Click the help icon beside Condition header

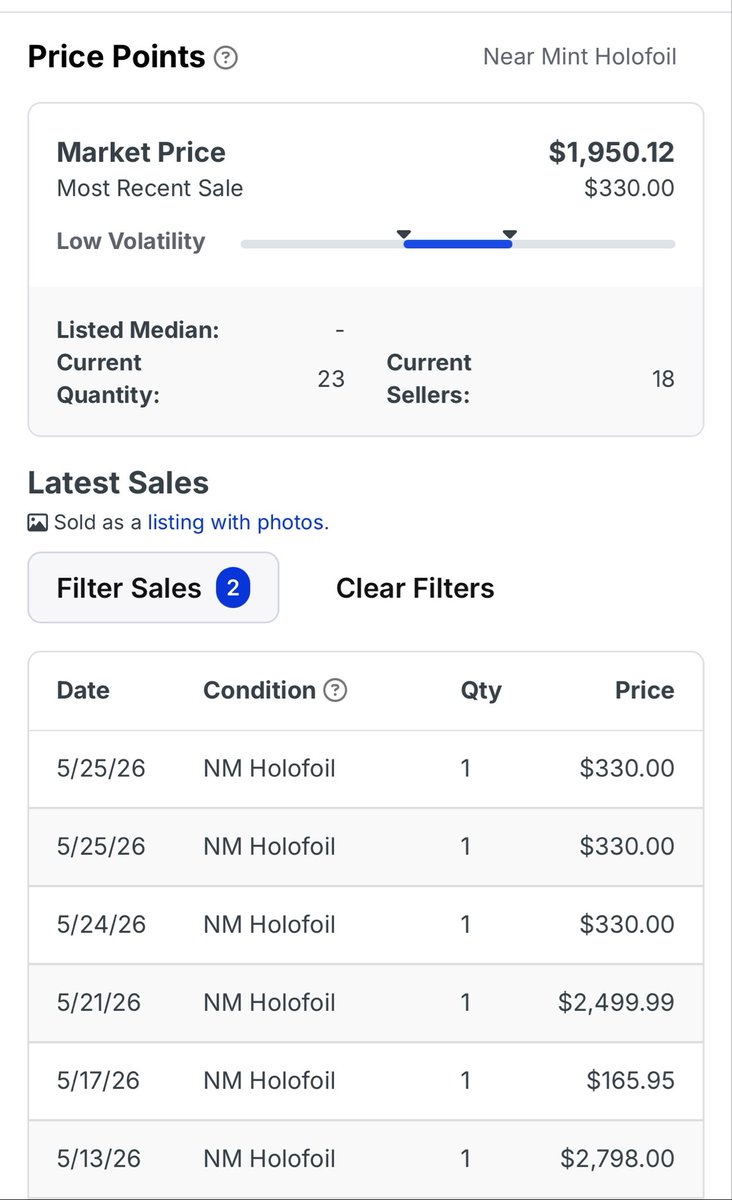pos(336,690)
